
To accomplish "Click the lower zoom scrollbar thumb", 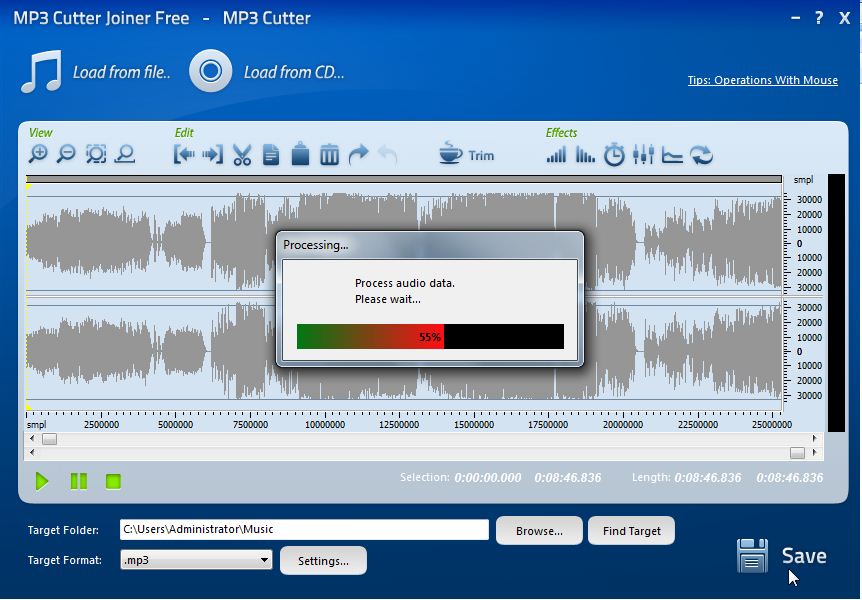I will point(797,453).
